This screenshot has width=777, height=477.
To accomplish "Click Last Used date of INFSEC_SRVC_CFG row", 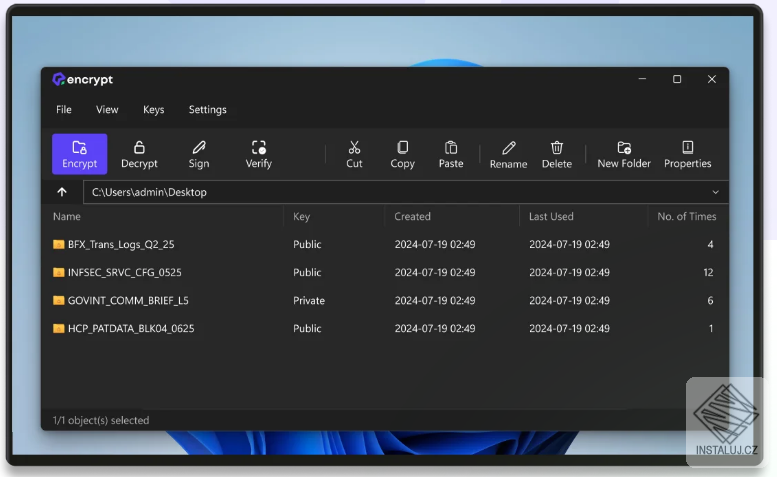I will pos(569,272).
